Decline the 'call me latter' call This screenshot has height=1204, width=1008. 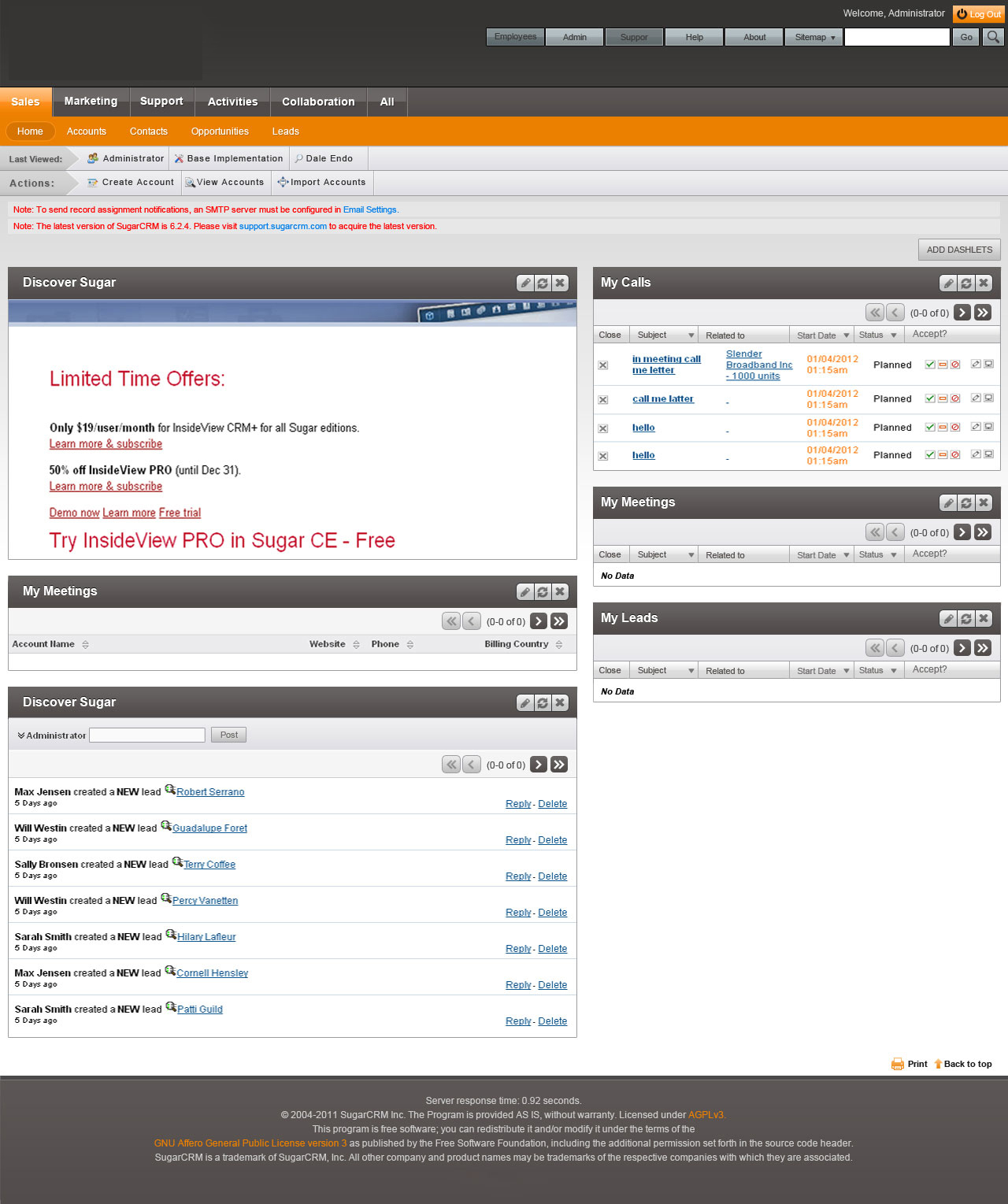tap(955, 398)
